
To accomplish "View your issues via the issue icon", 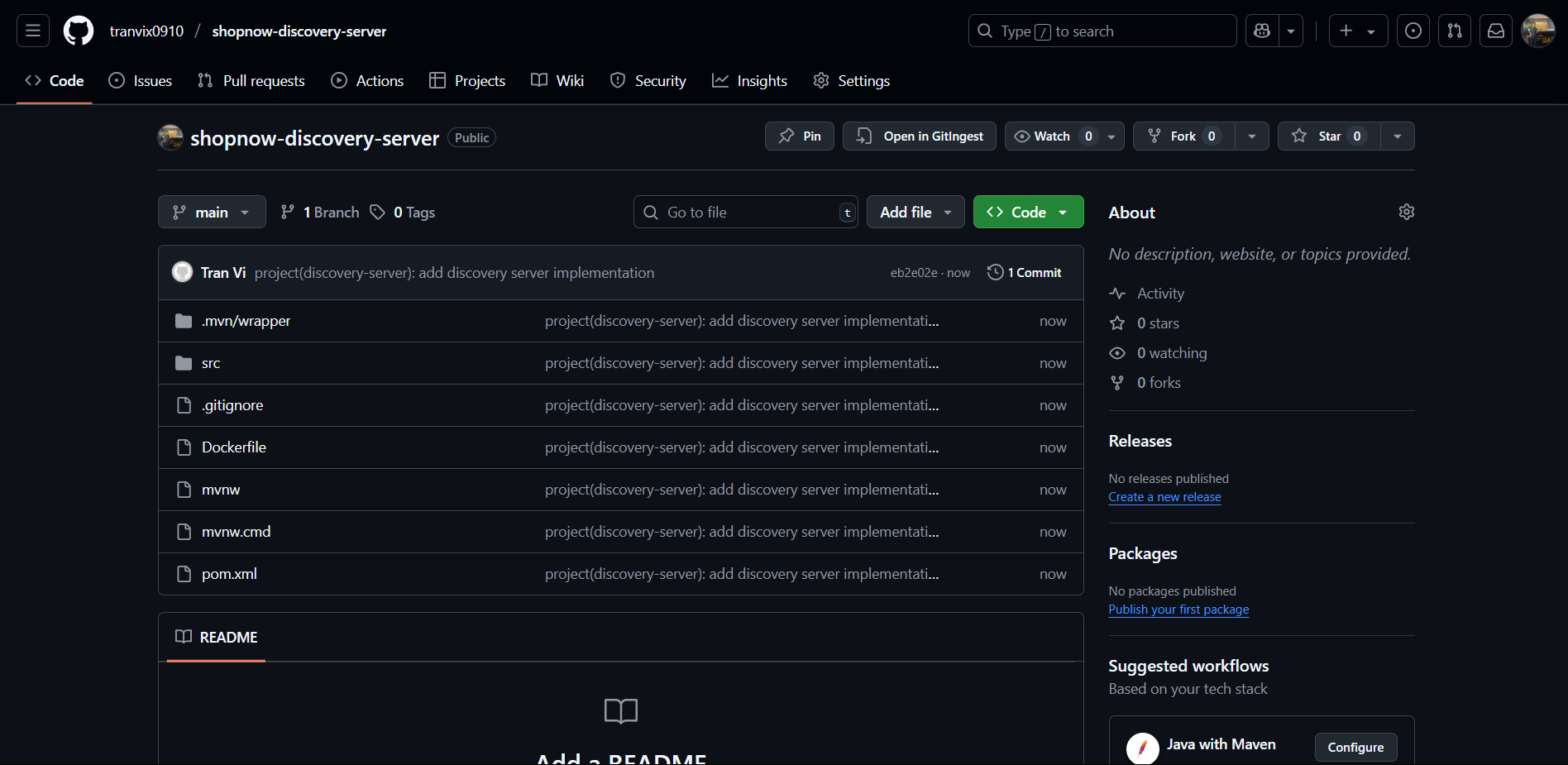I will (1413, 31).
